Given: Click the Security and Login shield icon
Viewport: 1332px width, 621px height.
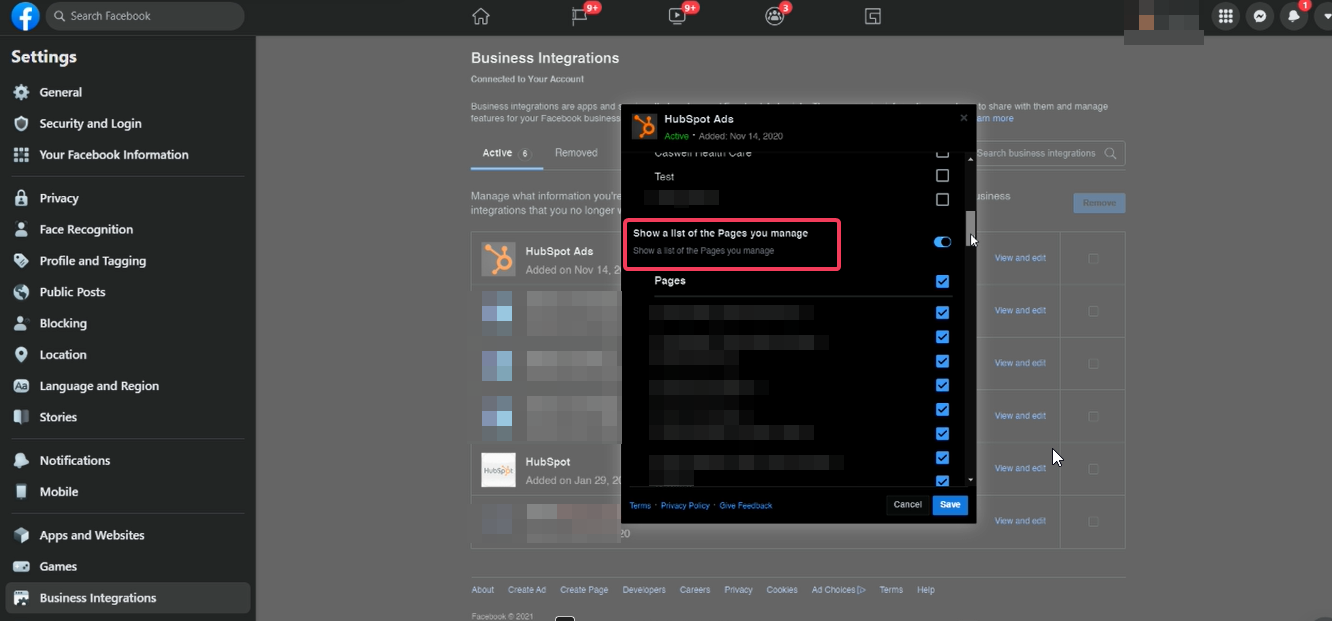Looking at the screenshot, I should [21, 123].
